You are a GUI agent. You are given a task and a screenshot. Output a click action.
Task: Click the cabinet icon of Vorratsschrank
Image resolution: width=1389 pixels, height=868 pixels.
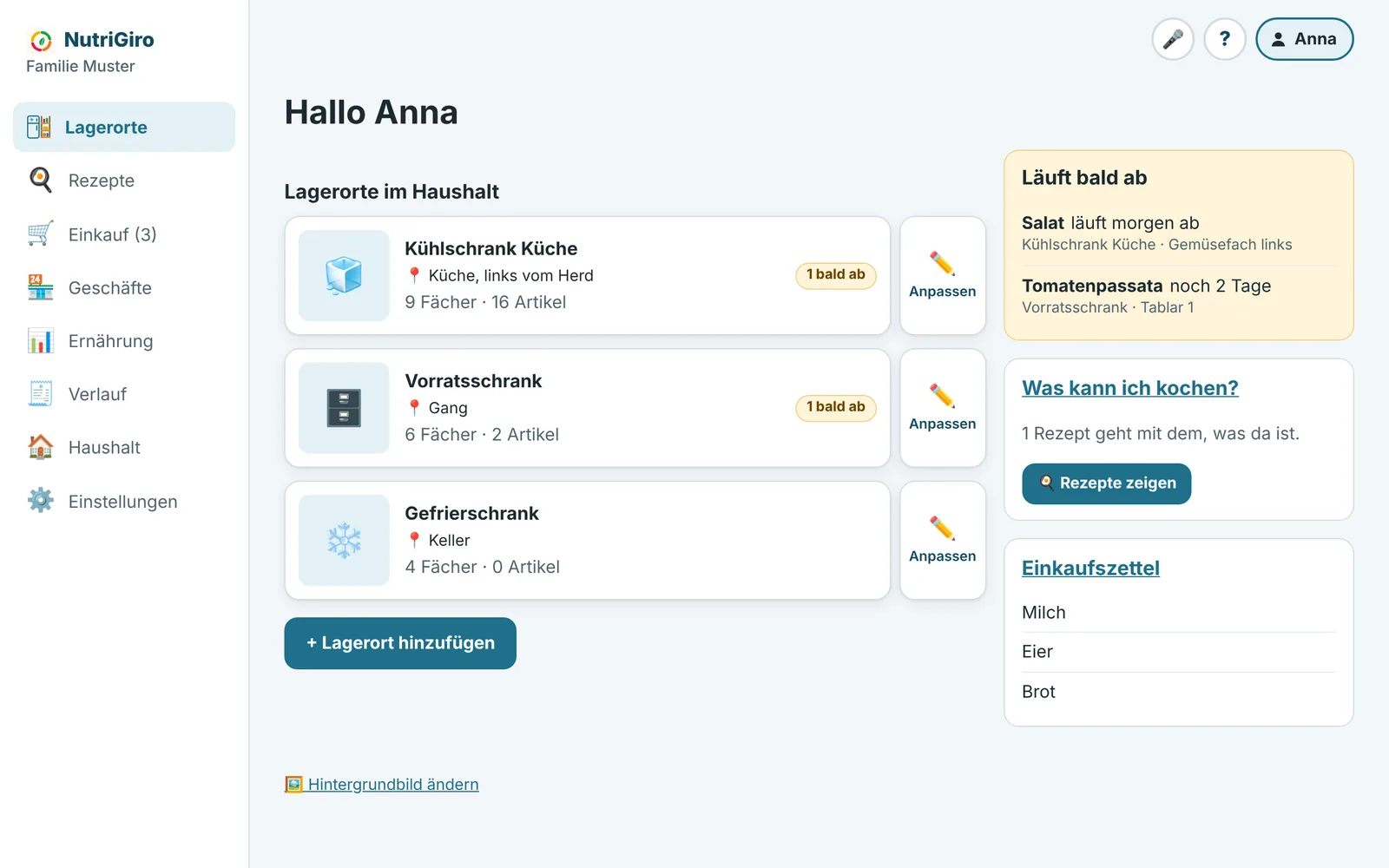(344, 408)
